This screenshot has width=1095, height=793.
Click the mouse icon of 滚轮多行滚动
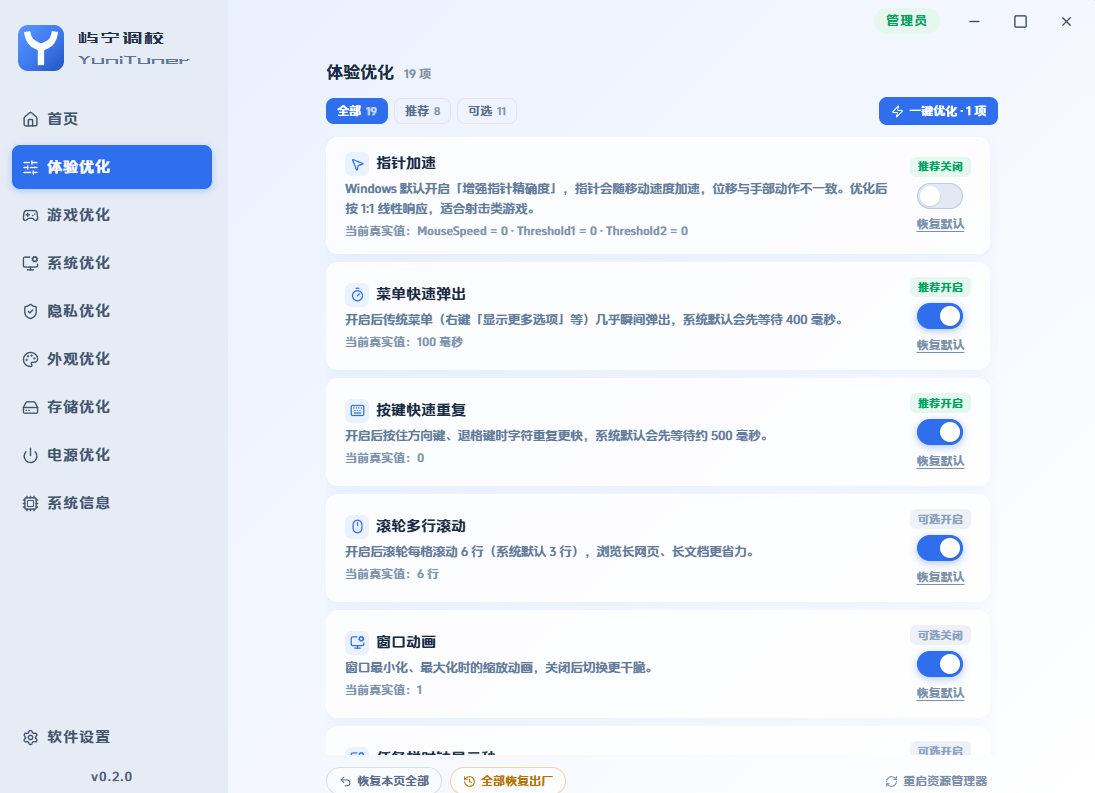(357, 526)
